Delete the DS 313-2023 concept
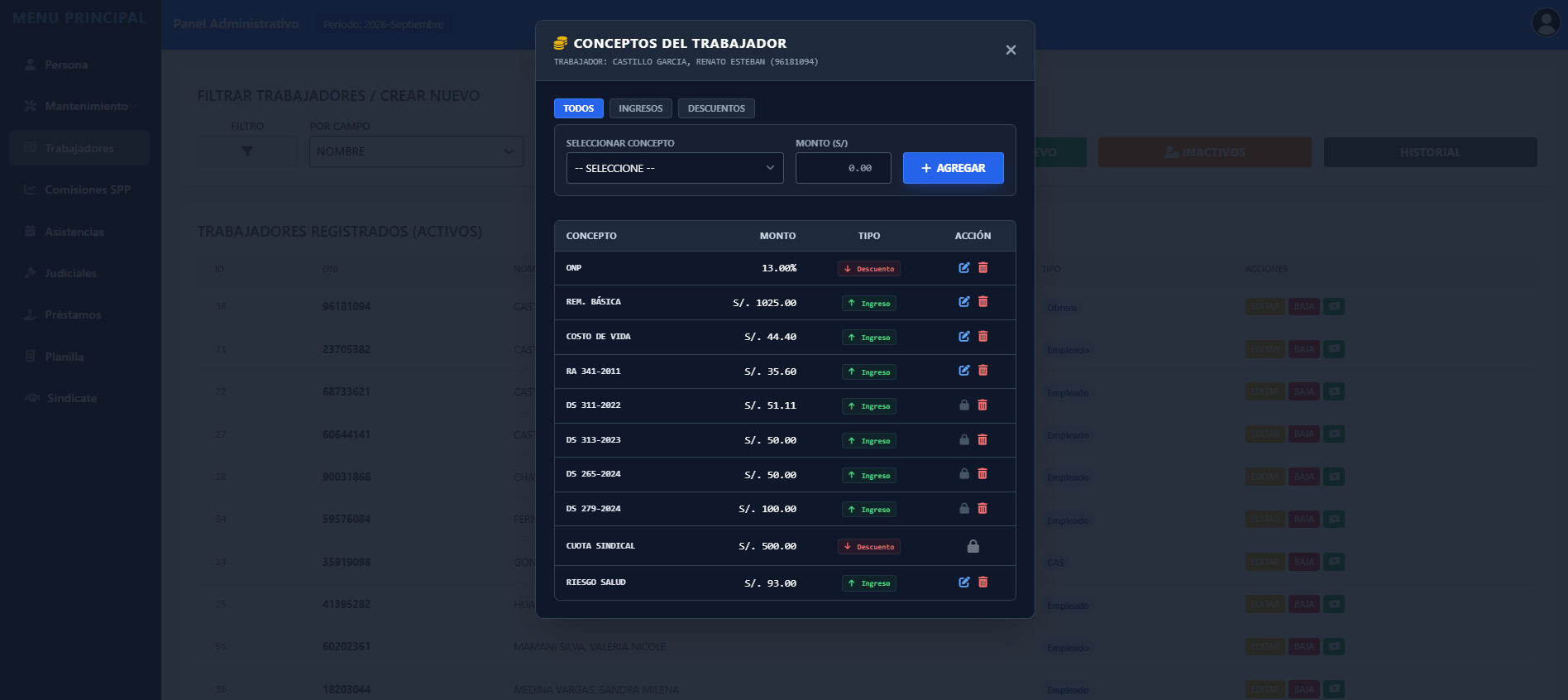Screen dimensions: 1568x700 click(x=982, y=440)
